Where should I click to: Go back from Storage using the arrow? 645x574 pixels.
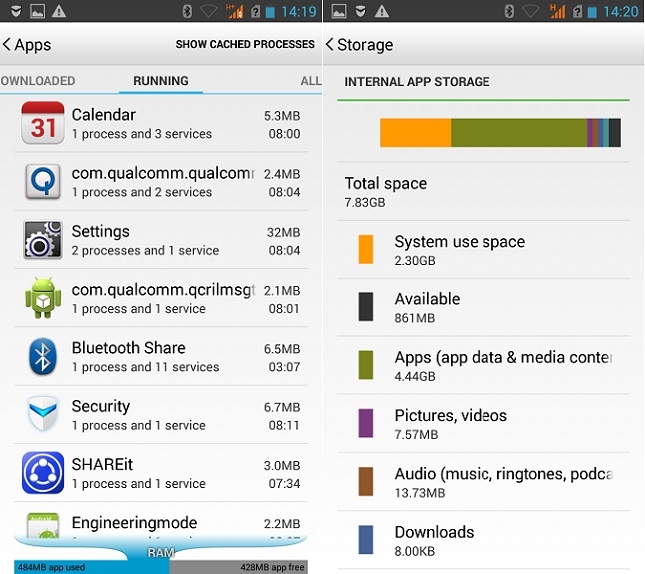pos(329,44)
